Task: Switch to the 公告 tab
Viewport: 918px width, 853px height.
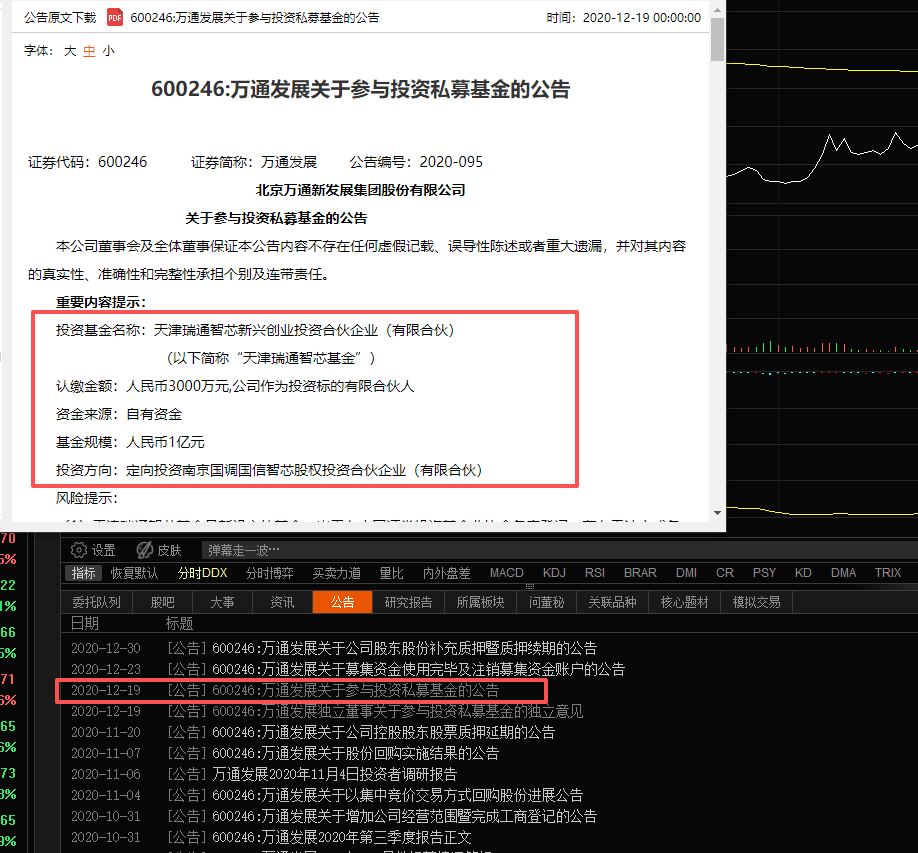Action: tap(342, 602)
